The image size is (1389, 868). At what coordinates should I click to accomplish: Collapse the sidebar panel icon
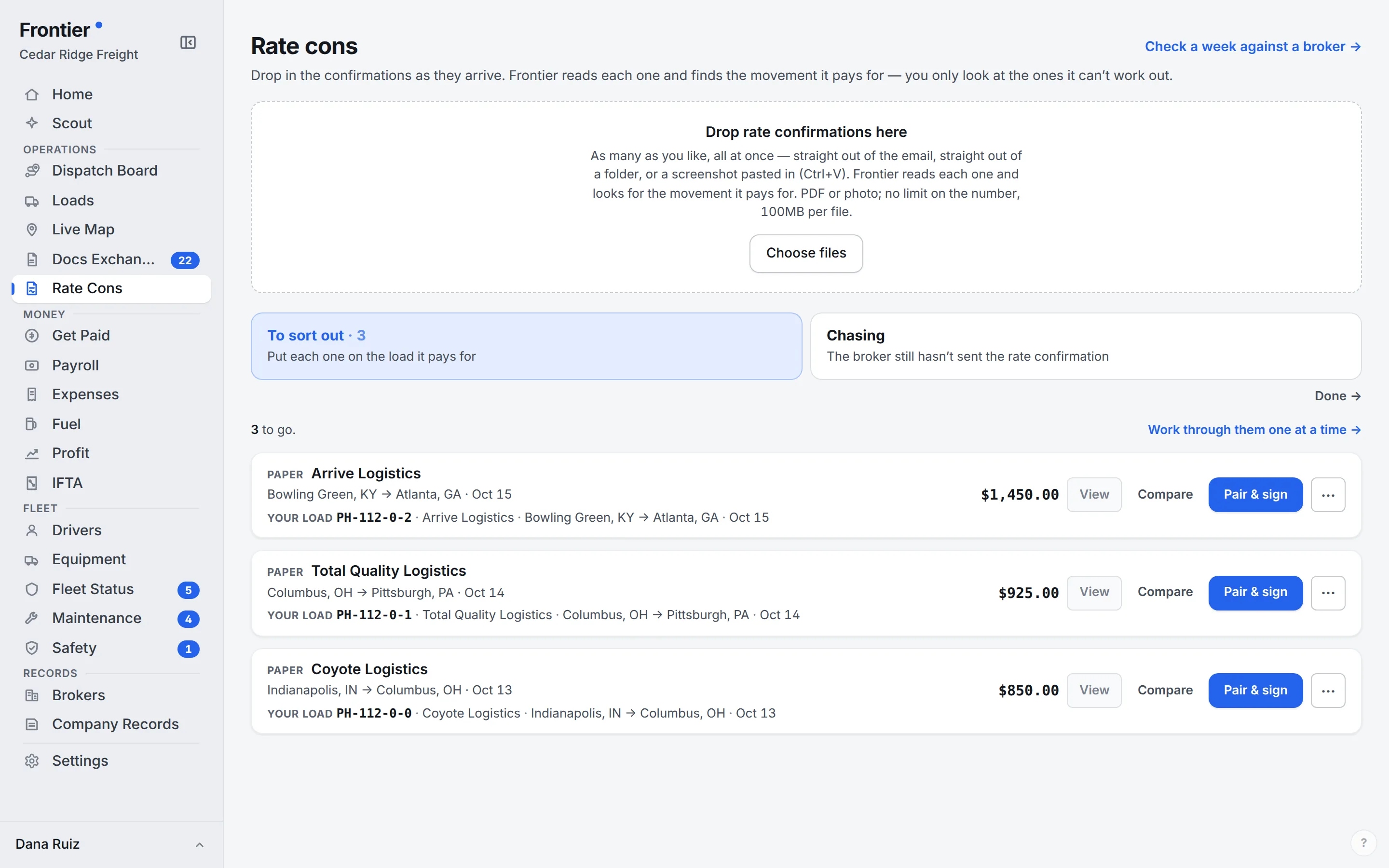(x=188, y=42)
